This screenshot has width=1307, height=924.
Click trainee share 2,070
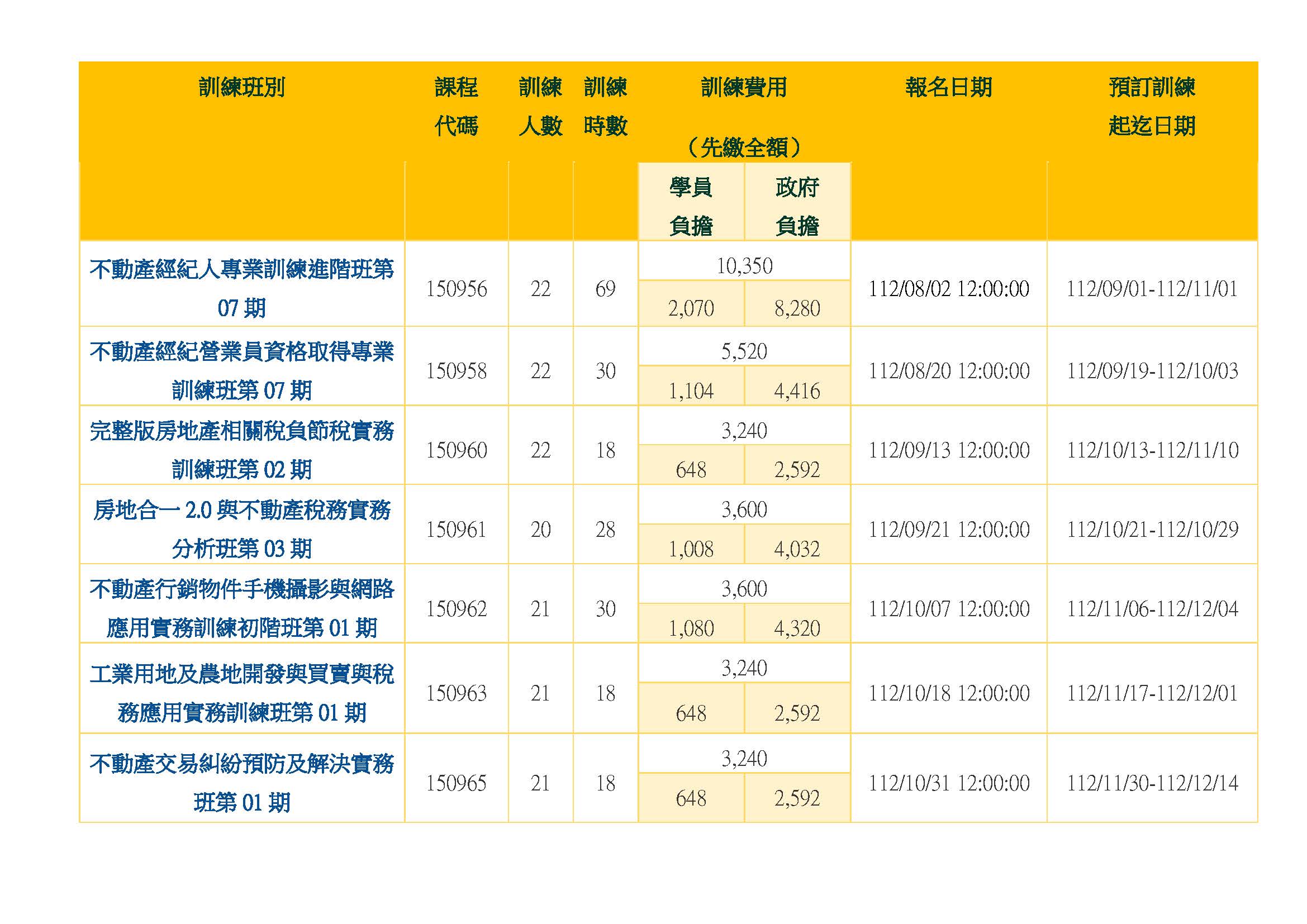tap(691, 308)
